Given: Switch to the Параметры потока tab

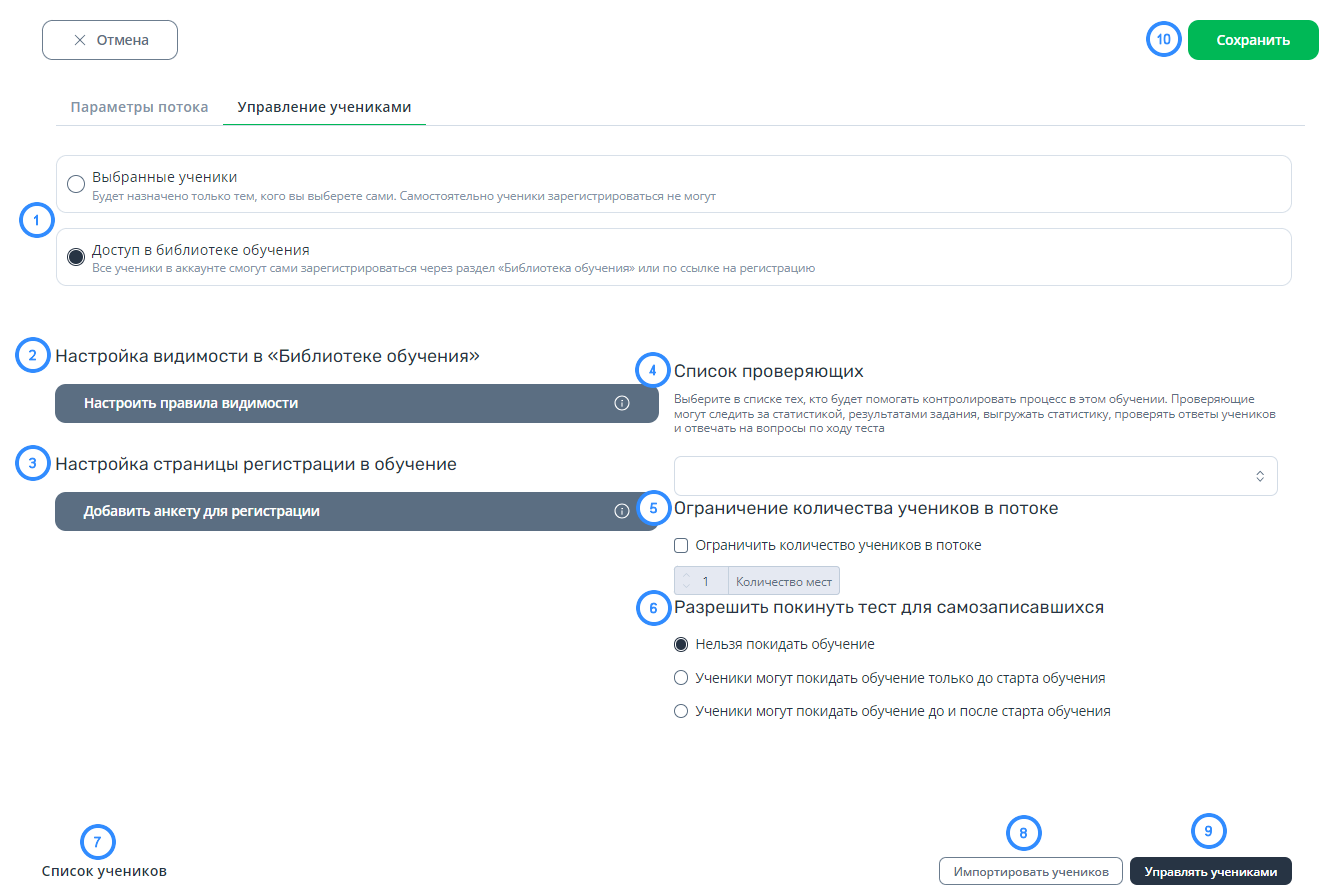Looking at the screenshot, I should tap(140, 107).
